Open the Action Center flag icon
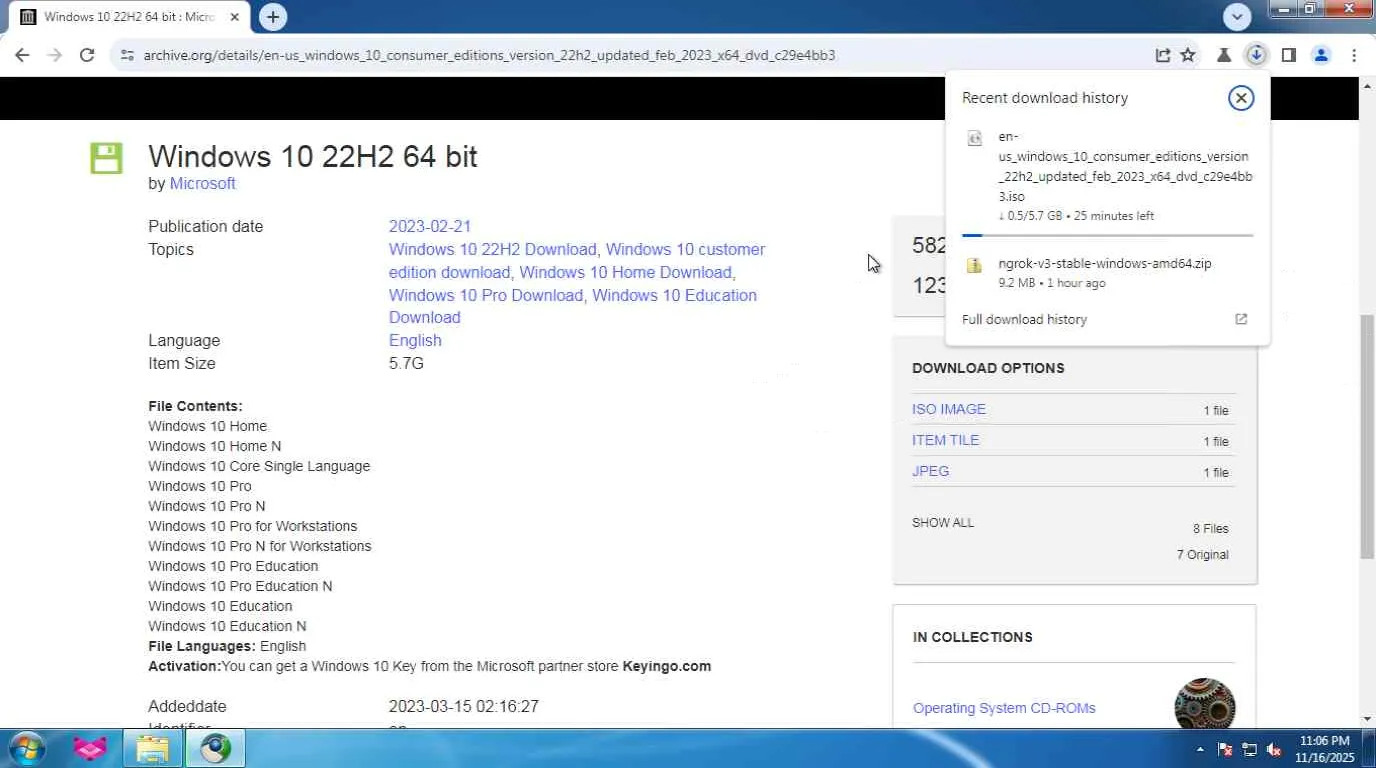1376x768 pixels. [x=1225, y=749]
